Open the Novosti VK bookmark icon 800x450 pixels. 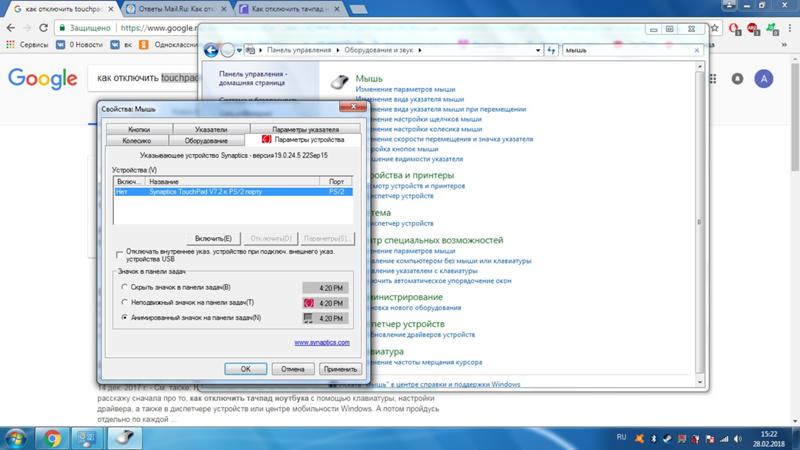pos(60,45)
